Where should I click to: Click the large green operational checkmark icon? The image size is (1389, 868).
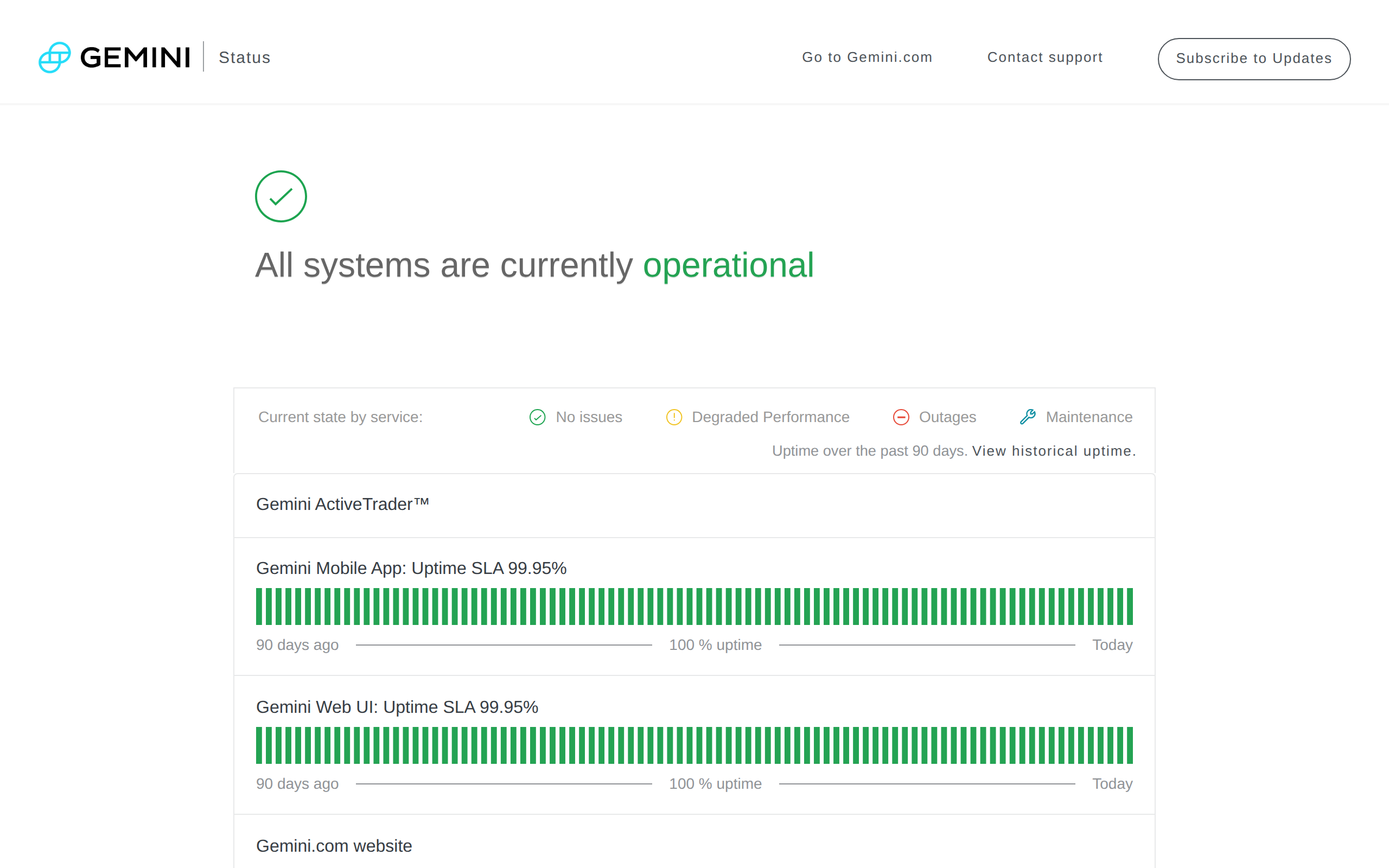coord(281,196)
